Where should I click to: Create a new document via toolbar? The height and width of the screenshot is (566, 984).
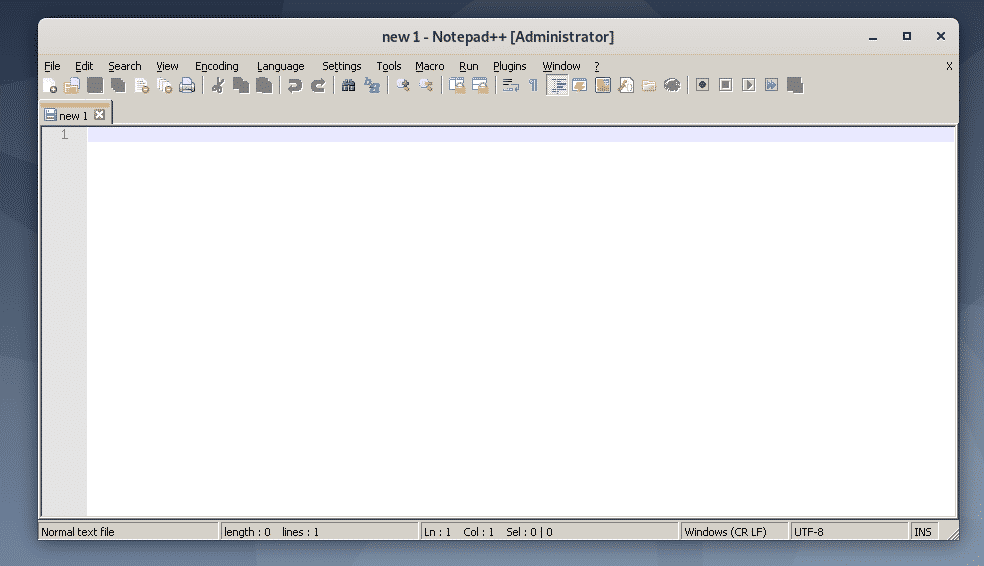pyautogui.click(x=50, y=85)
